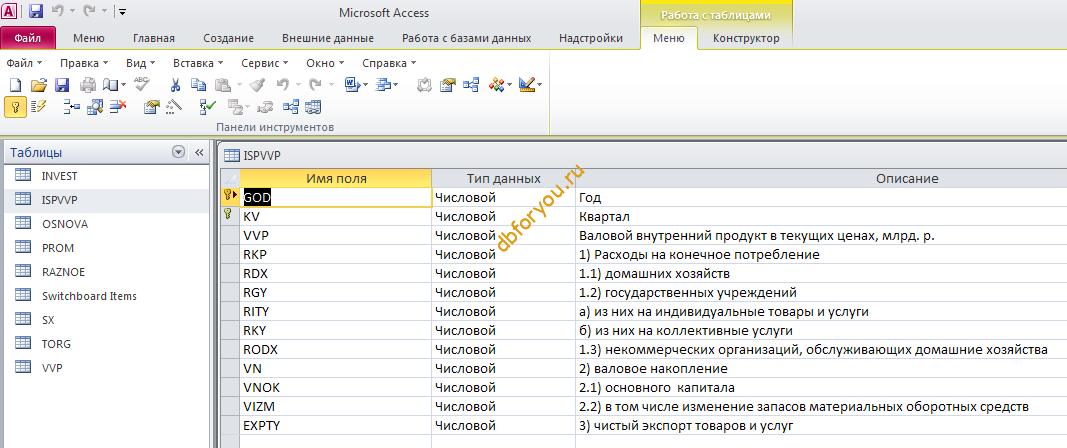Click the Insert Rows icon
The width and height of the screenshot is (1067, 448).
(x=71, y=106)
